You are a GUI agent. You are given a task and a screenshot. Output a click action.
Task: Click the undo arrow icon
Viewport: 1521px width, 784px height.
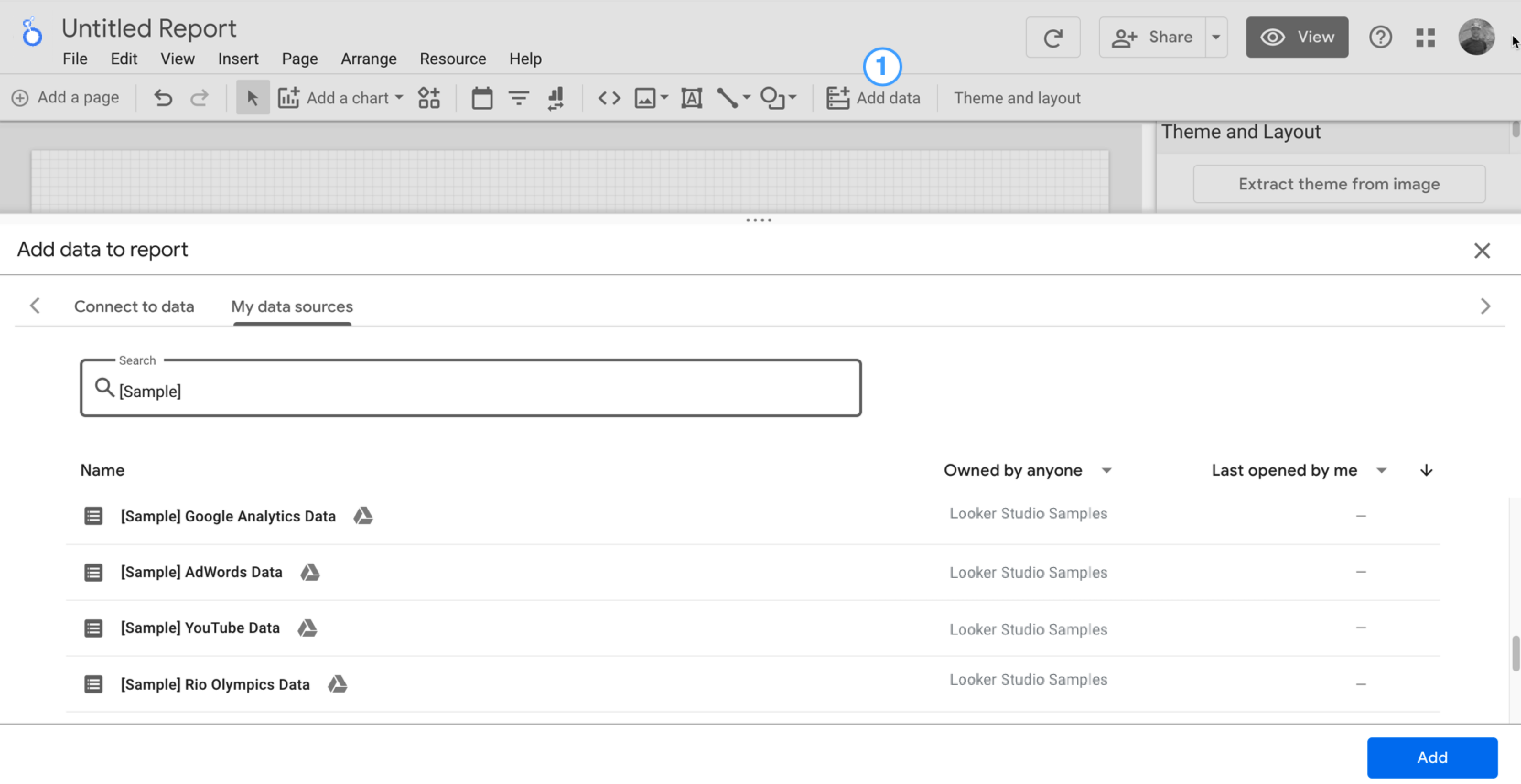163,97
